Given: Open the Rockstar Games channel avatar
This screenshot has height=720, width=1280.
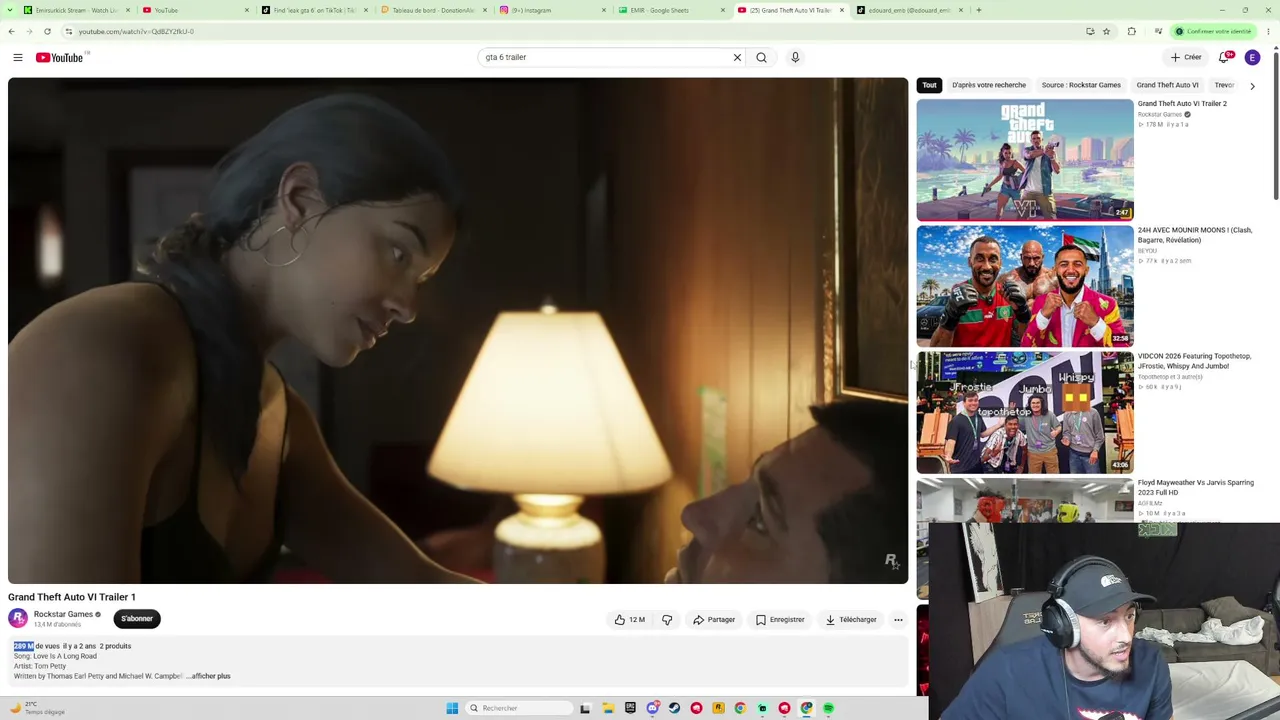Looking at the screenshot, I should click(18, 619).
